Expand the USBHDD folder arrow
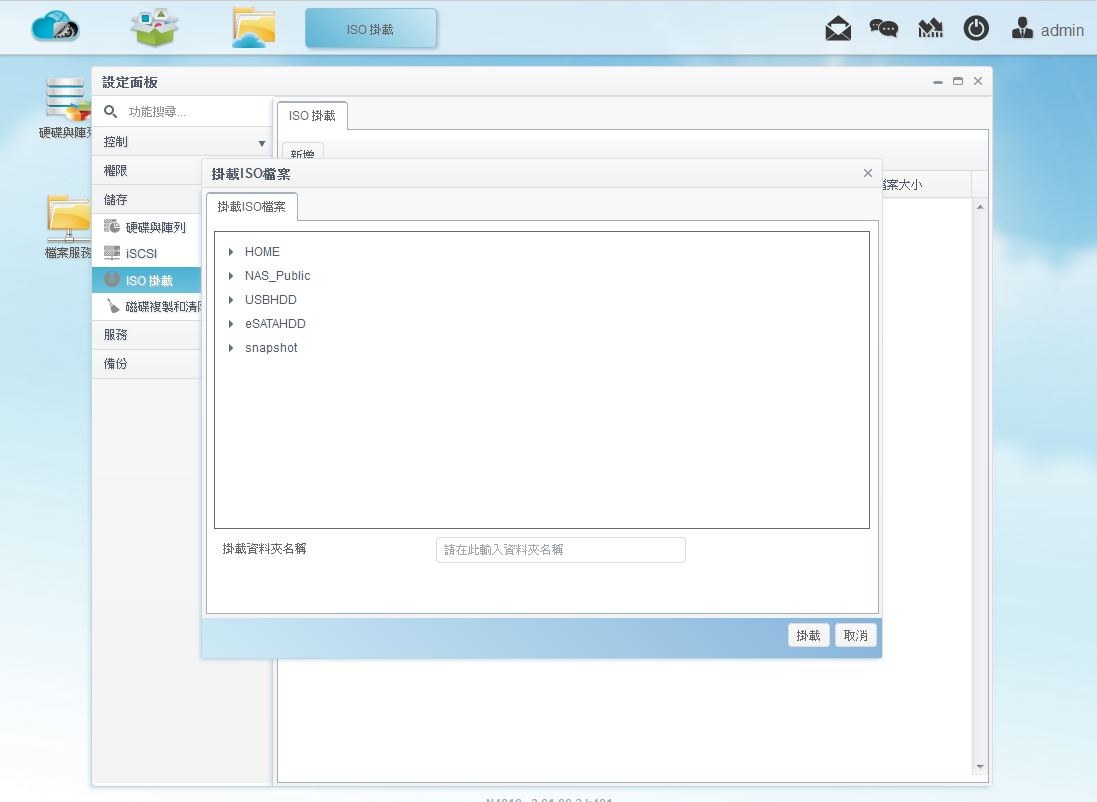 pyautogui.click(x=231, y=300)
